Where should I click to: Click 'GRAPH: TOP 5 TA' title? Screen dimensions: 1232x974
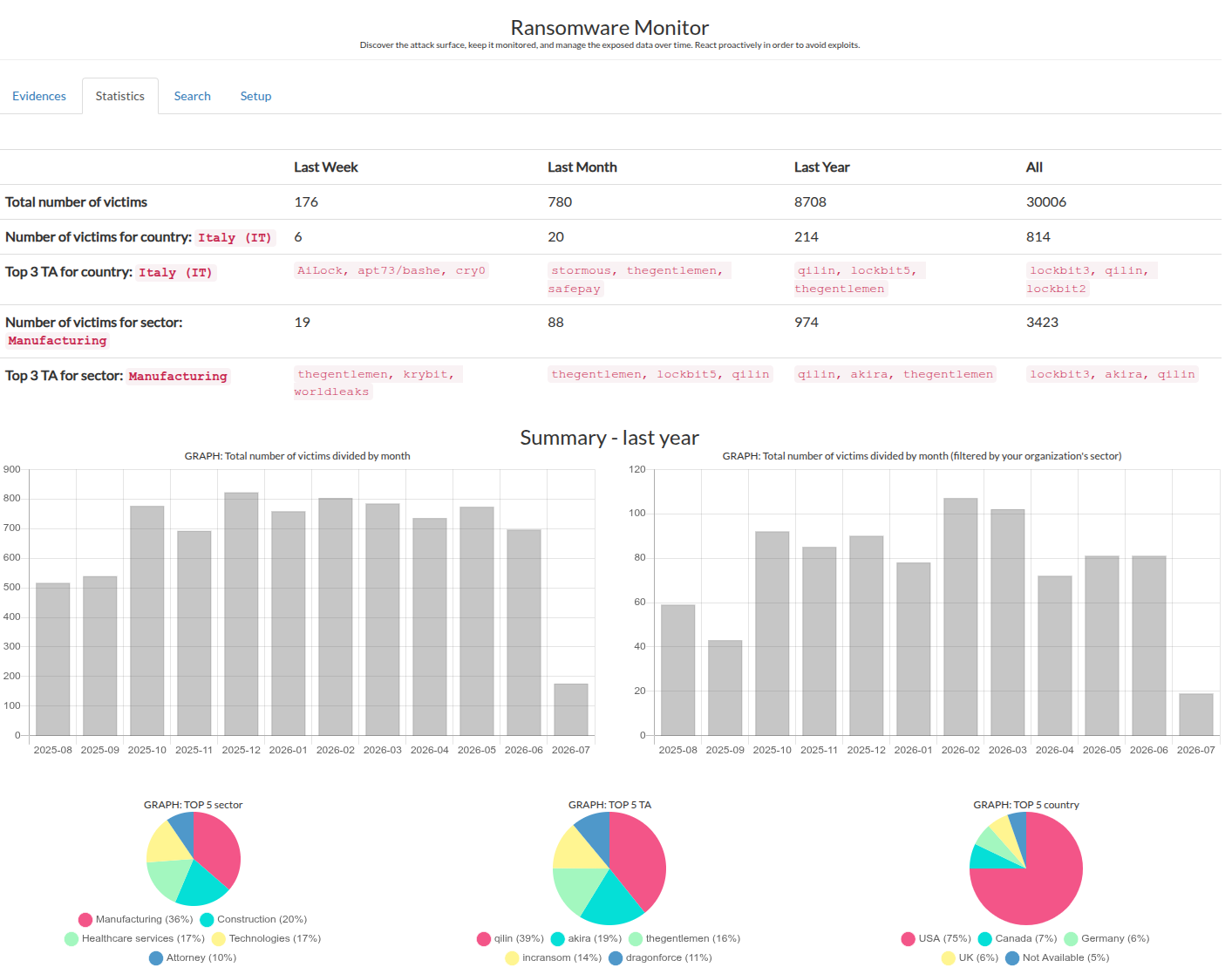(609, 805)
